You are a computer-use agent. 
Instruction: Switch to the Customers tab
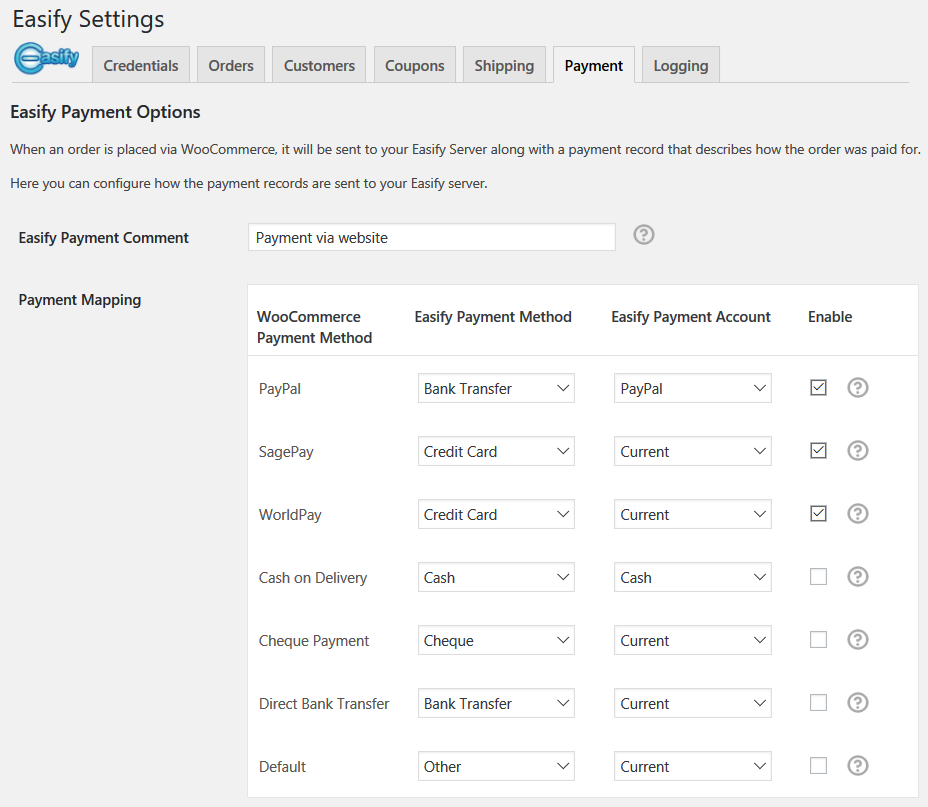319,65
